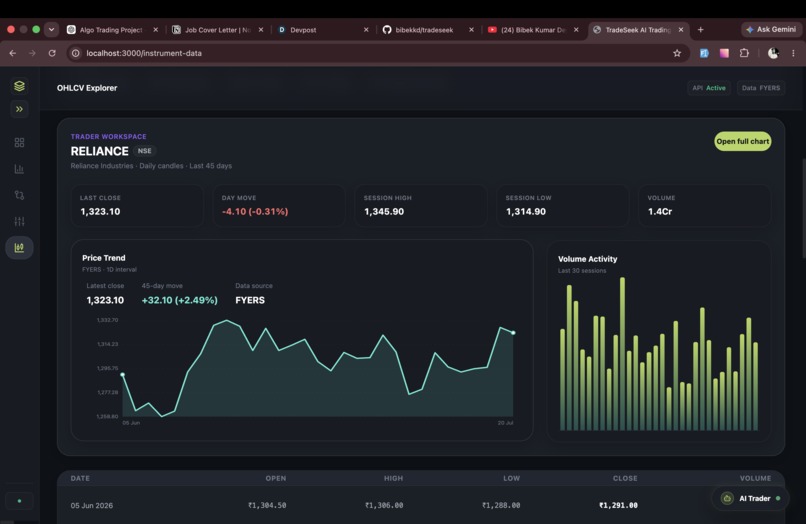The width and height of the screenshot is (806, 524).
Task: Open a new browser tab with plus
Action: [701, 30]
